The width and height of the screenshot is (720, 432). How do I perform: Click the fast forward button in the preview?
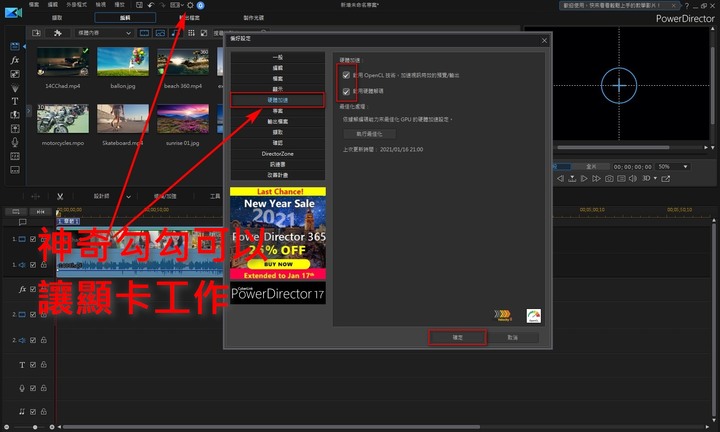596,179
